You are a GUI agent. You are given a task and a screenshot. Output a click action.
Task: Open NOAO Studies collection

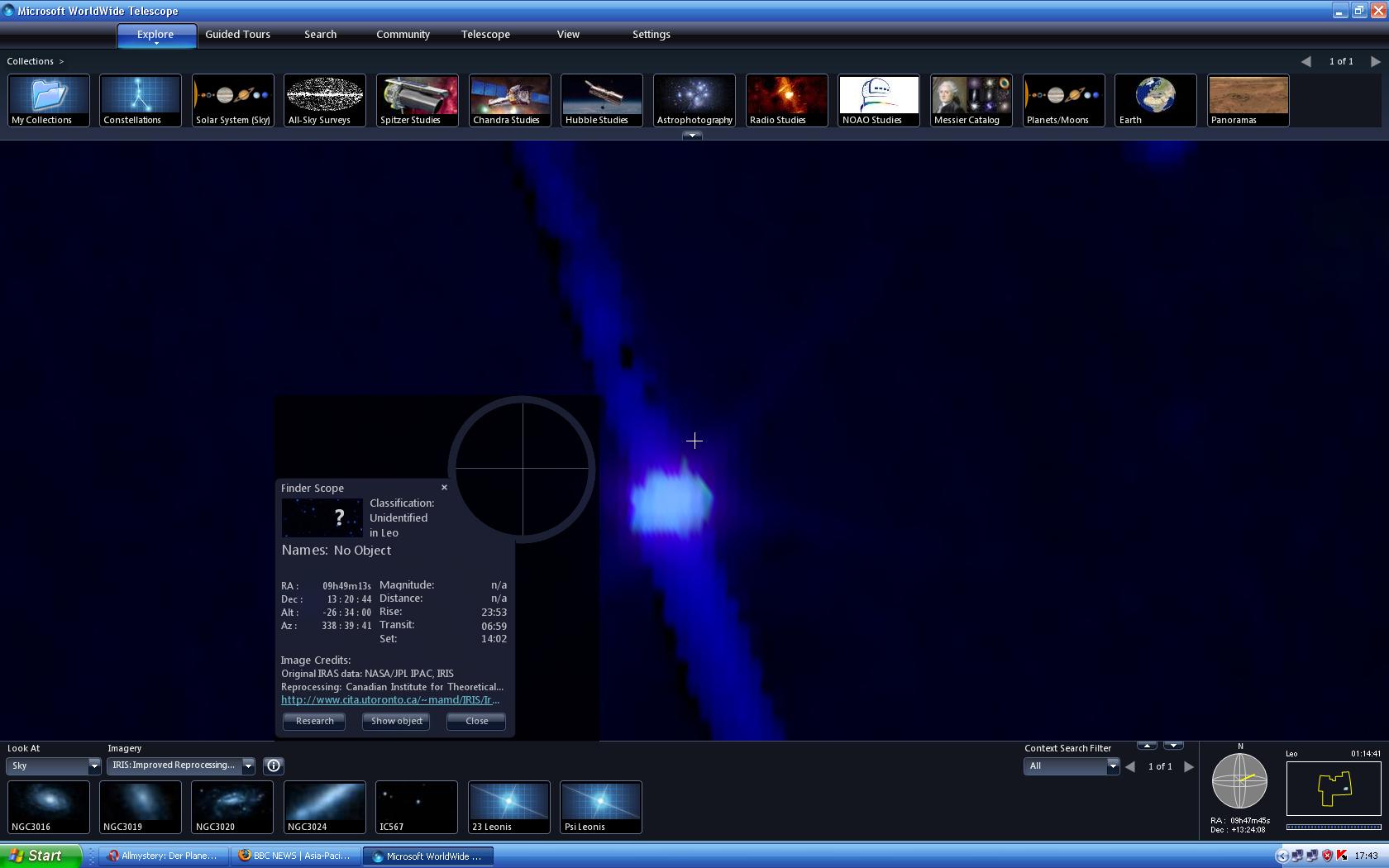tap(879, 100)
